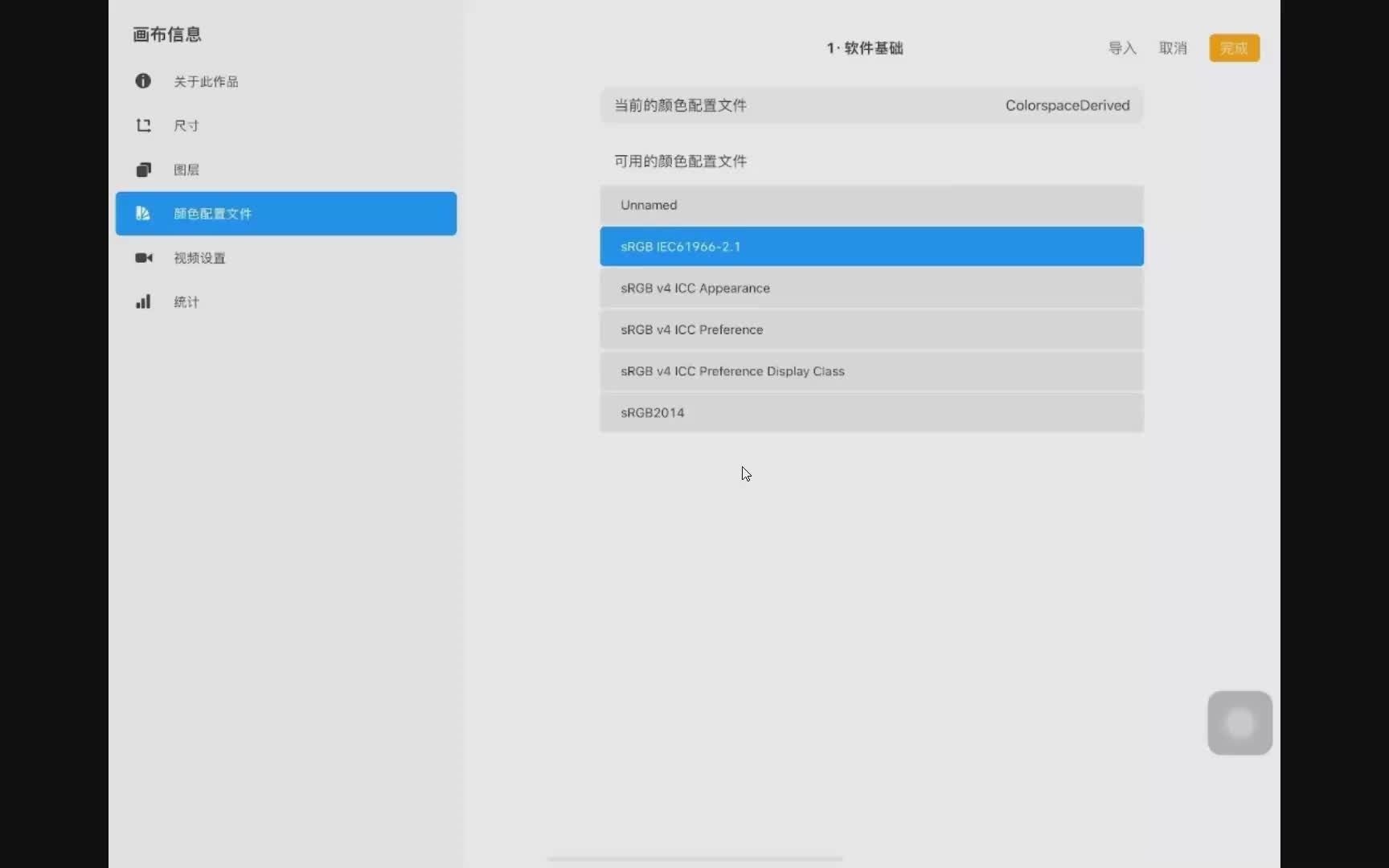Click the 当前的颜色配置文件 label

click(x=680, y=105)
